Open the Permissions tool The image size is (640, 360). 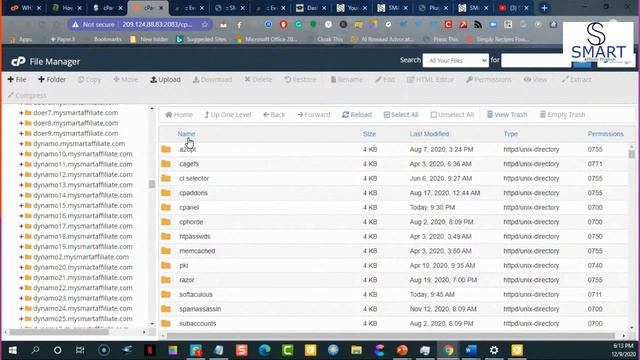click(489, 80)
